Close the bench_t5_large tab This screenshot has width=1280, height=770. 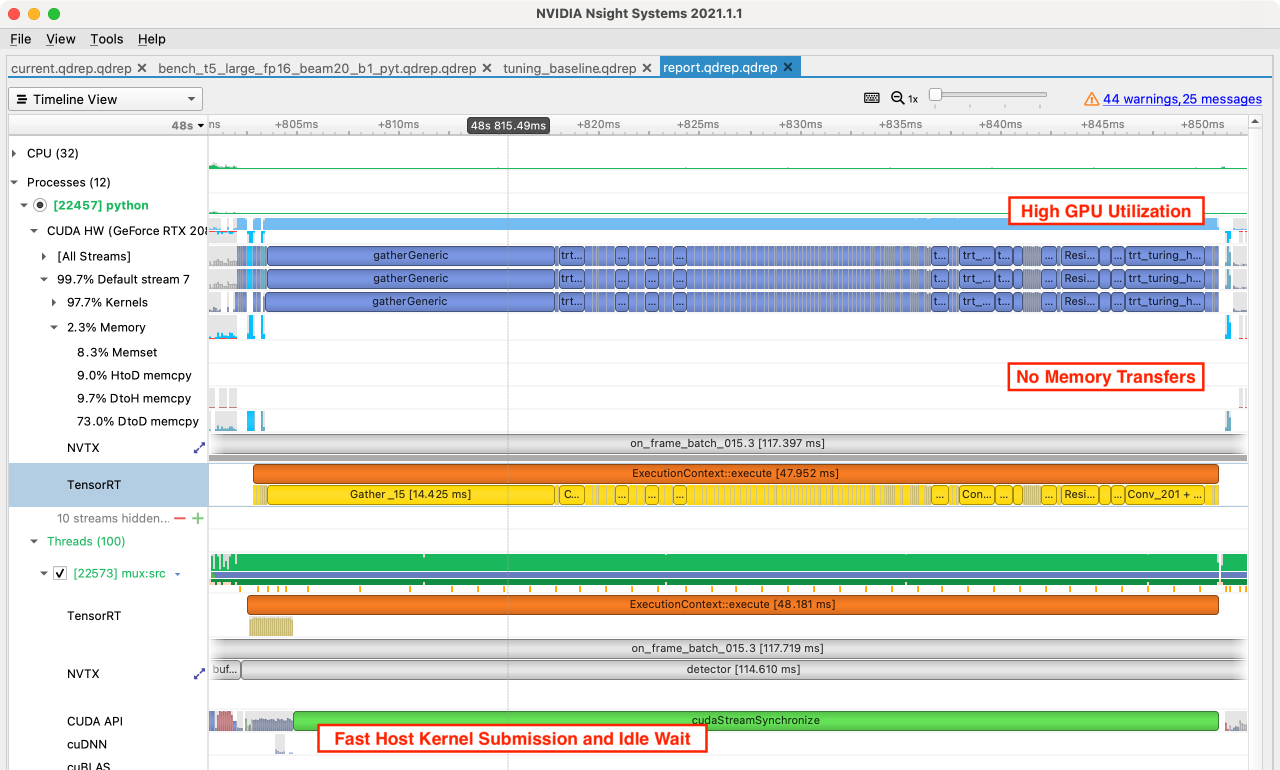click(487, 68)
